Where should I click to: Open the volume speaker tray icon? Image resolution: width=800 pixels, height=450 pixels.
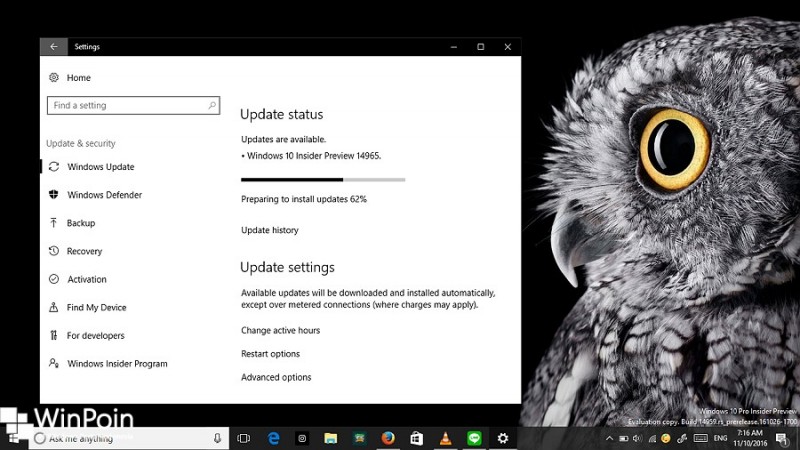[x=637, y=438]
